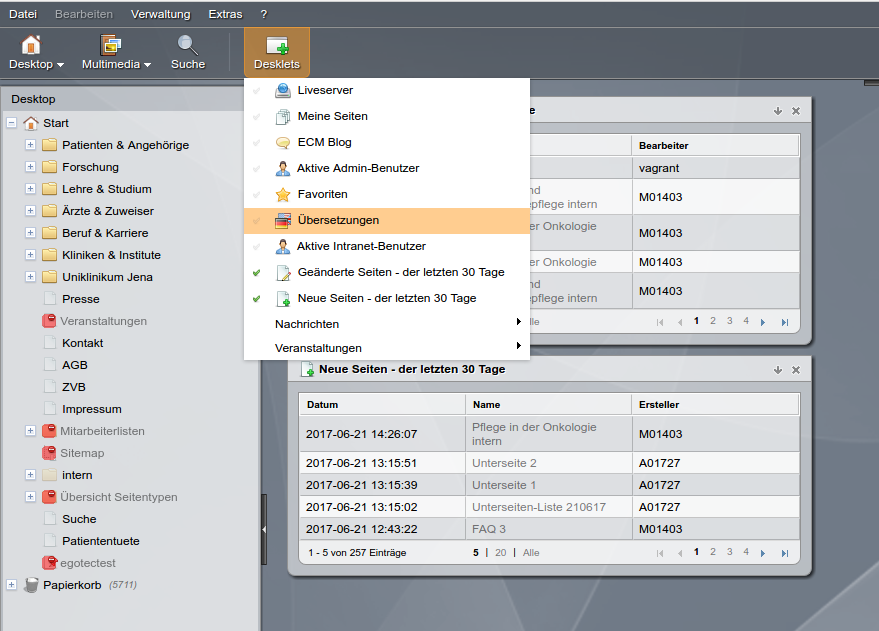Click the Papierkorb trash bin icon
The height and width of the screenshot is (631, 879).
(31, 584)
